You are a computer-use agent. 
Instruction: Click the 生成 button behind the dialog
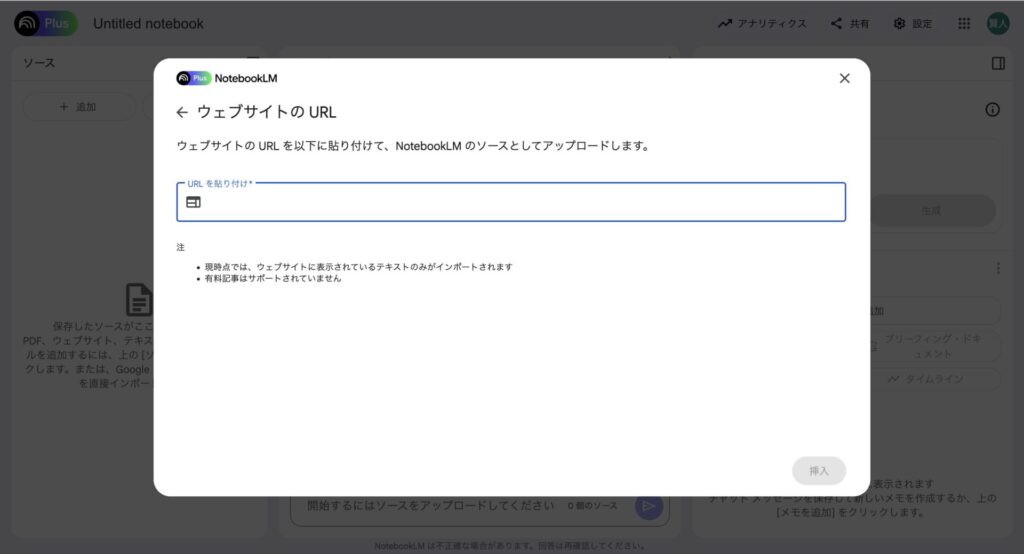click(933, 210)
